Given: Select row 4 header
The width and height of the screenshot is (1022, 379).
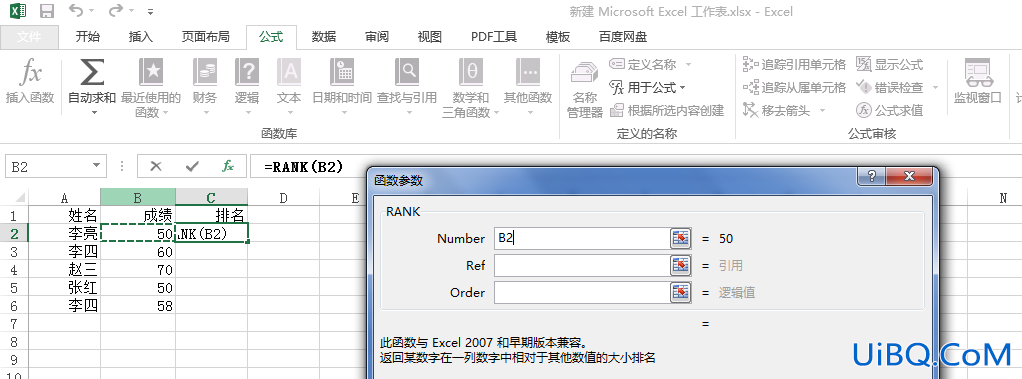Looking at the screenshot, I should [x=14, y=270].
